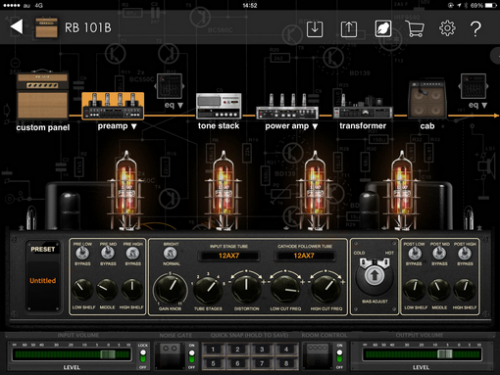Toggle the Pre Mid bypass switch

click(x=107, y=254)
